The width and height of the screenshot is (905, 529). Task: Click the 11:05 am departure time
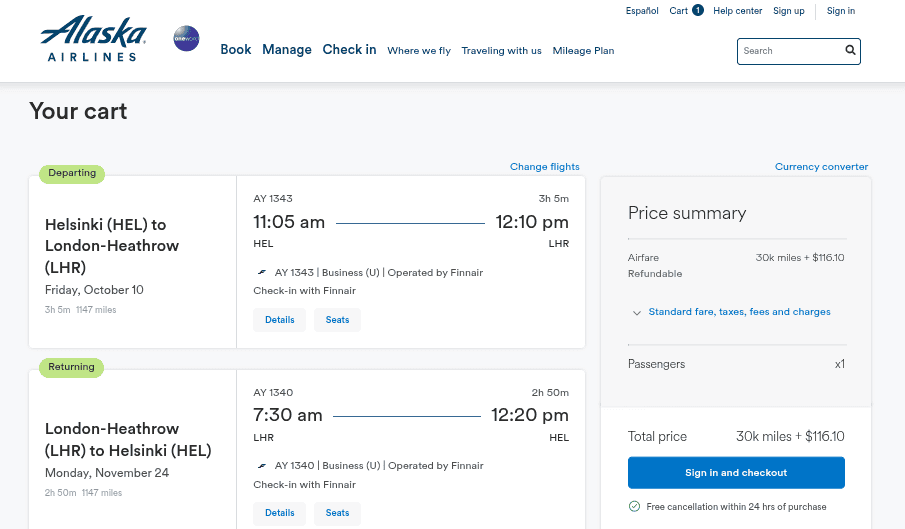[289, 222]
